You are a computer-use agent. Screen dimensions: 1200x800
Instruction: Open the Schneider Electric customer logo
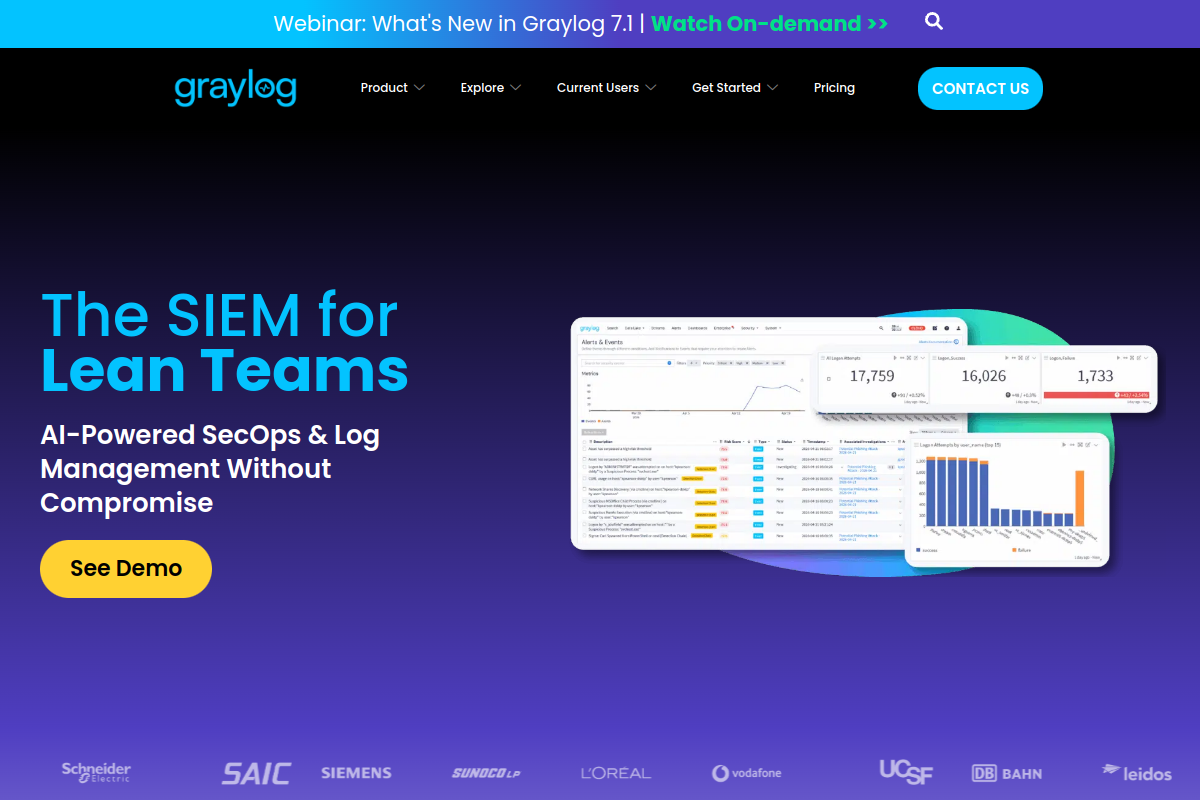point(96,772)
